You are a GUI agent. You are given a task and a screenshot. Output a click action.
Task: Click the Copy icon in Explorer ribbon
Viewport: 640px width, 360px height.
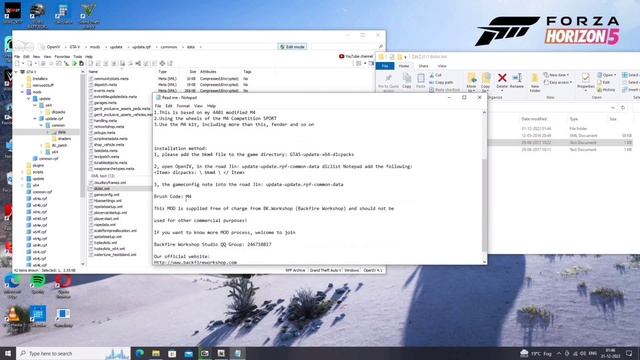pyautogui.click(x=407, y=80)
